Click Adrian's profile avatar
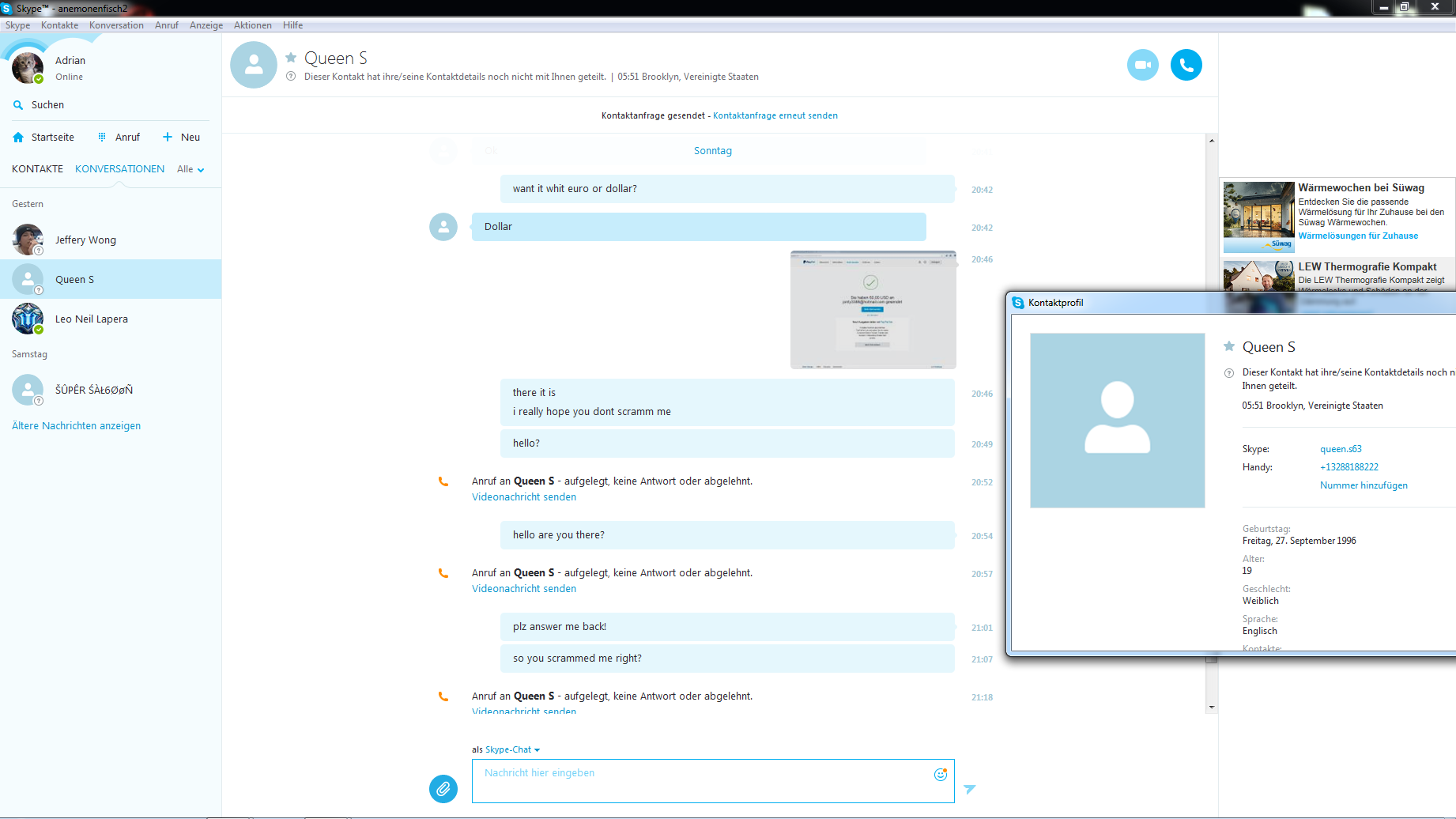The image size is (1456, 819). (28, 67)
